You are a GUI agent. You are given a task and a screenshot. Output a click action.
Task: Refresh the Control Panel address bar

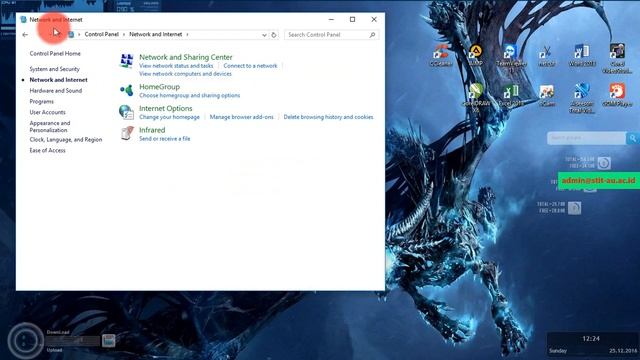point(274,35)
